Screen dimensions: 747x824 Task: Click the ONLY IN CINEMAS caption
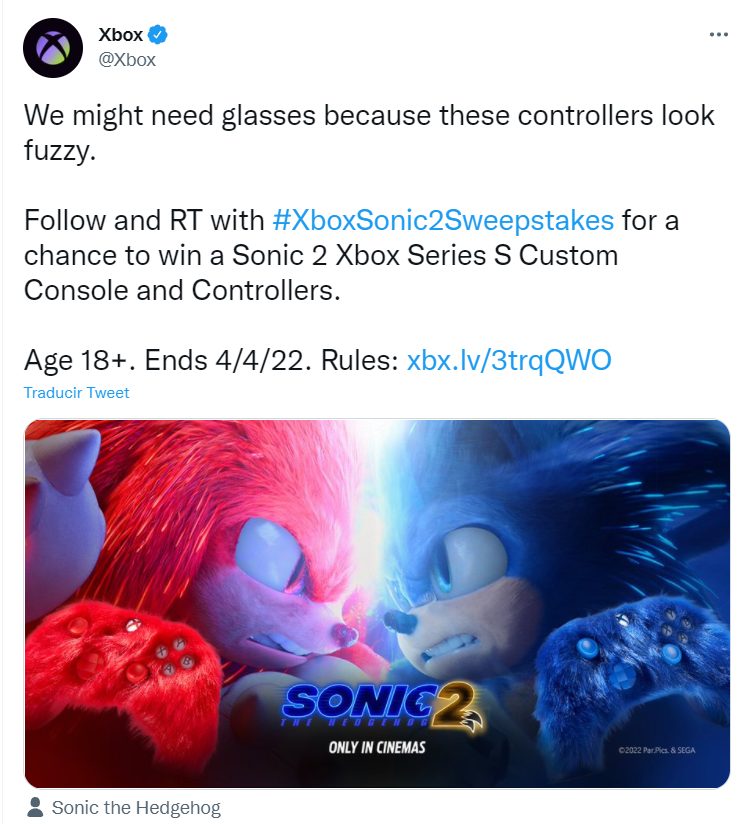click(376, 747)
